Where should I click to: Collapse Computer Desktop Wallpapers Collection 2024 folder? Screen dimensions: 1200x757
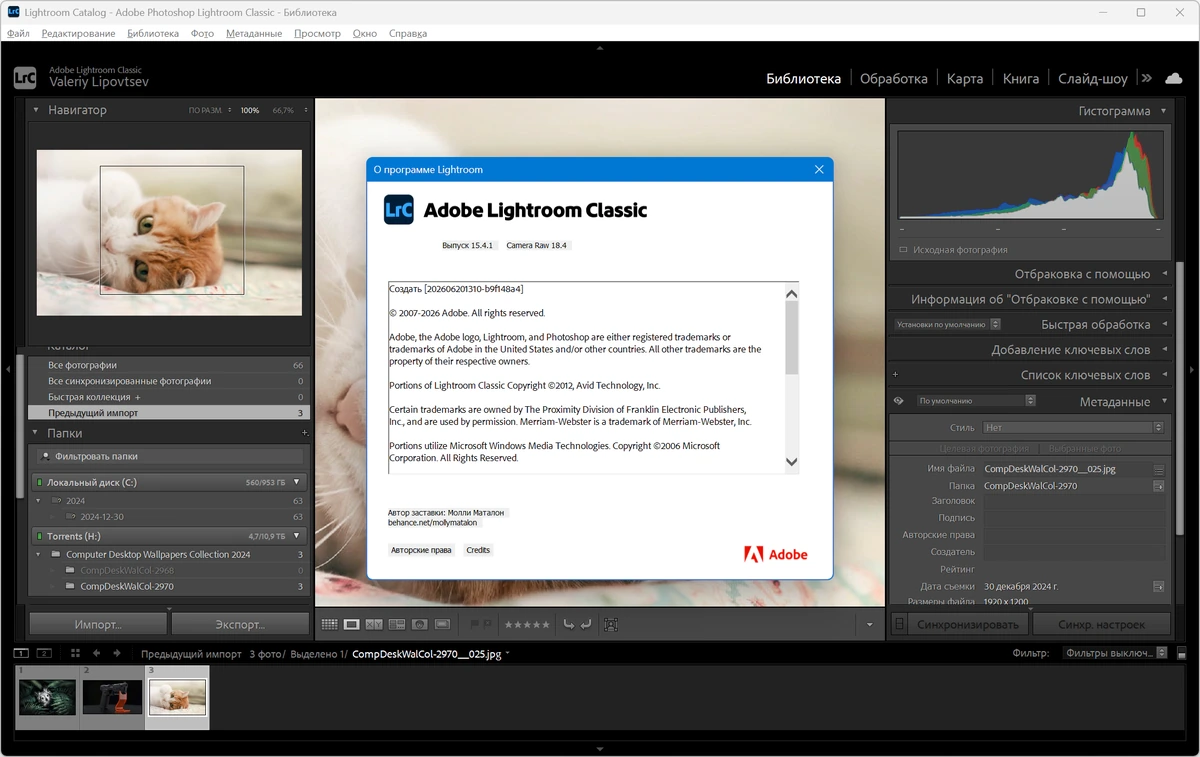pos(39,555)
